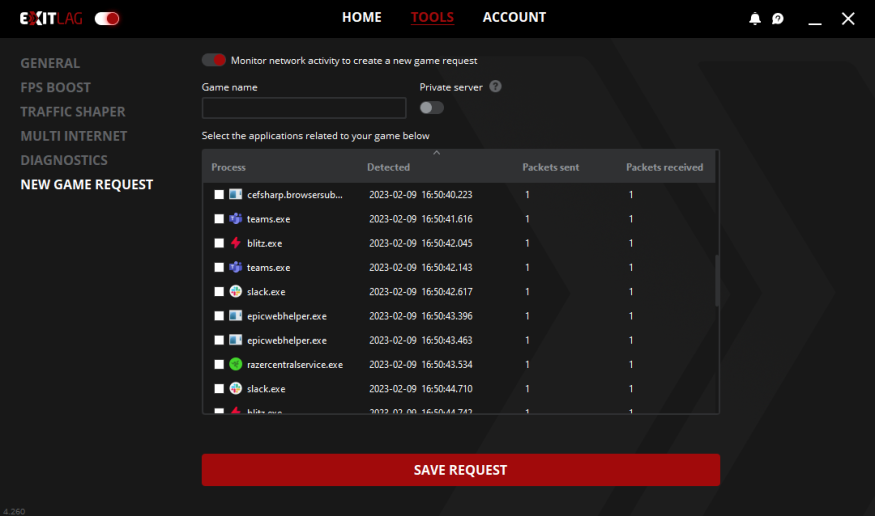Check the razercentralservice.exe checkbox
Screen dimensions: 875x516
pos(219,364)
